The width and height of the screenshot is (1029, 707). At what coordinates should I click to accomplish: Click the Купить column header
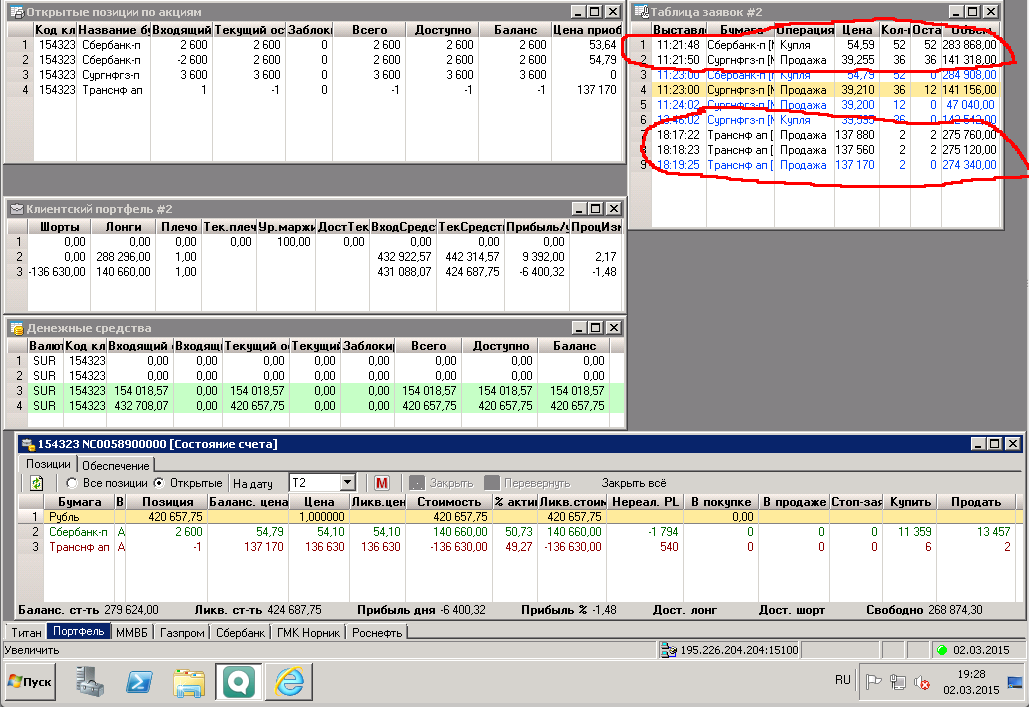pos(910,502)
